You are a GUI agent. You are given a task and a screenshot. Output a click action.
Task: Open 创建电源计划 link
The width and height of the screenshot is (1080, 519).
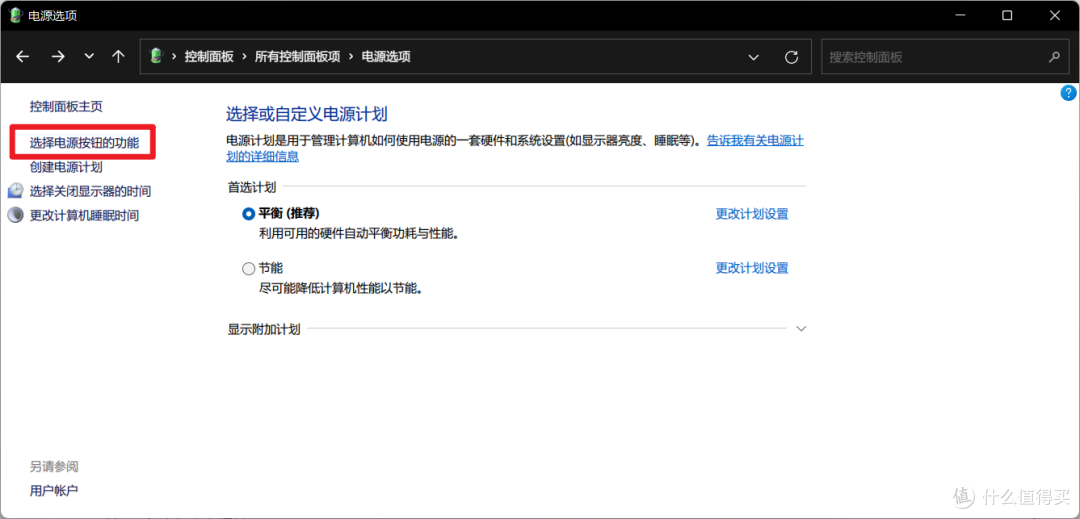66,167
